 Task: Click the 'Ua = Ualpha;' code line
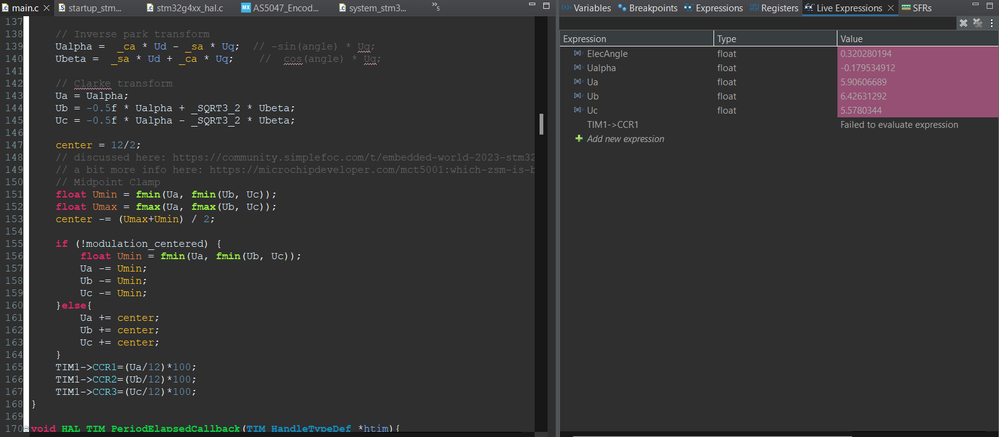tap(92, 96)
